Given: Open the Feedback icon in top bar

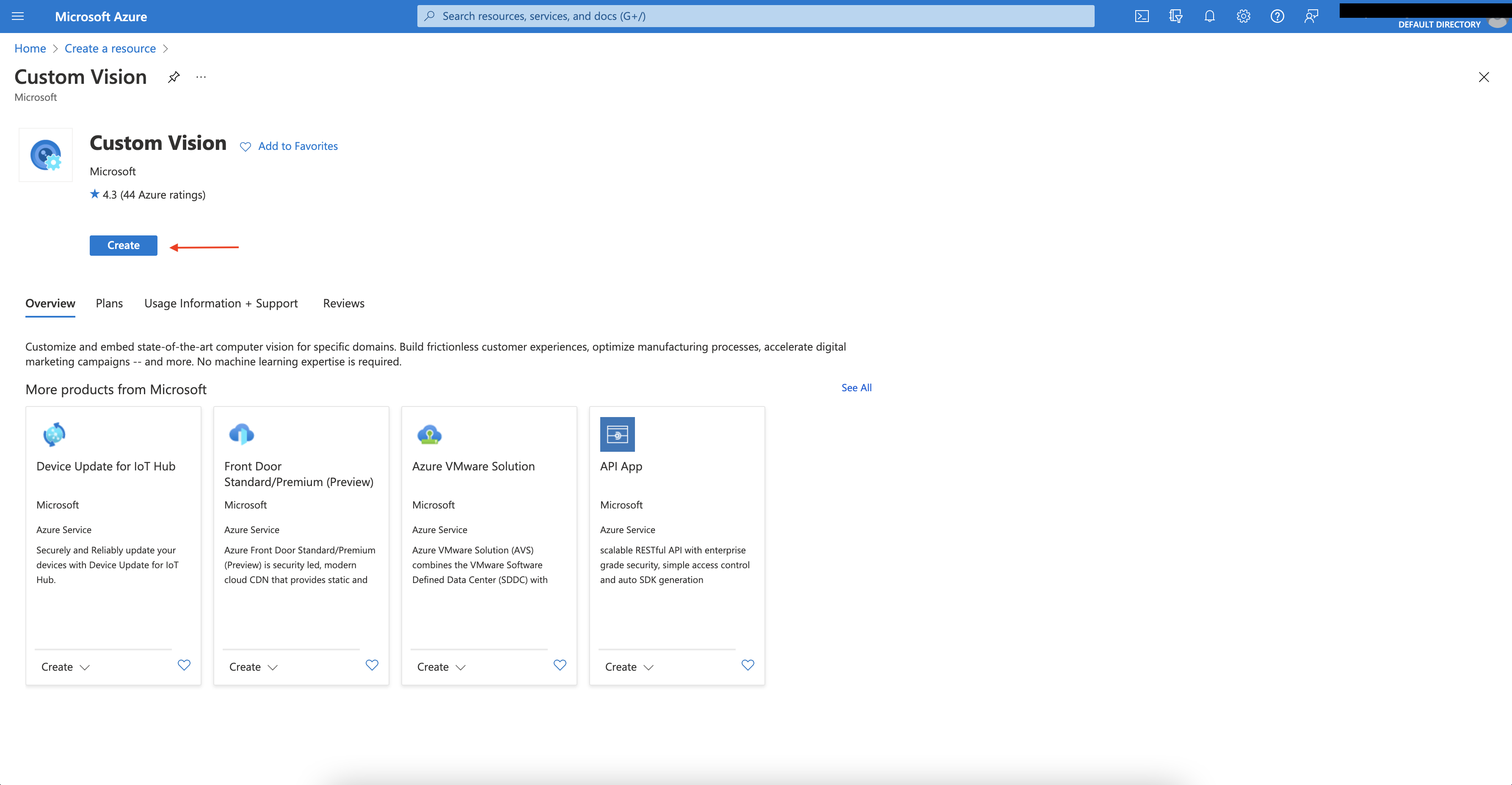Looking at the screenshot, I should pos(1311,17).
